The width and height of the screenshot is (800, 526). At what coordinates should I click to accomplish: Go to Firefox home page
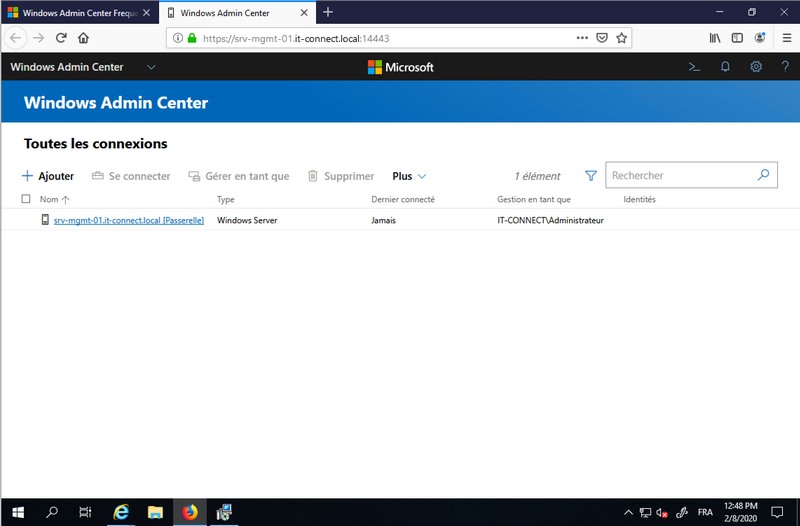coord(84,38)
